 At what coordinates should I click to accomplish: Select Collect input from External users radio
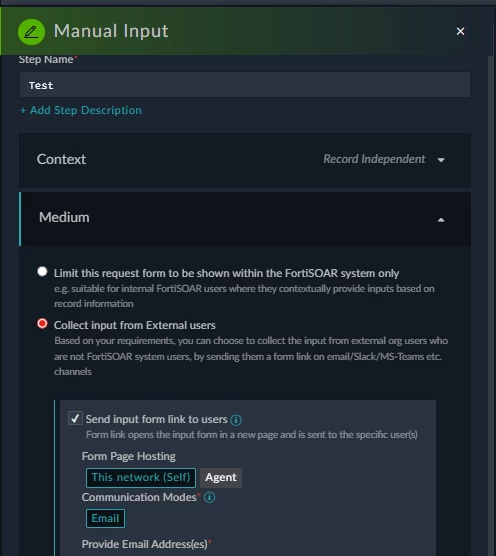(42, 324)
